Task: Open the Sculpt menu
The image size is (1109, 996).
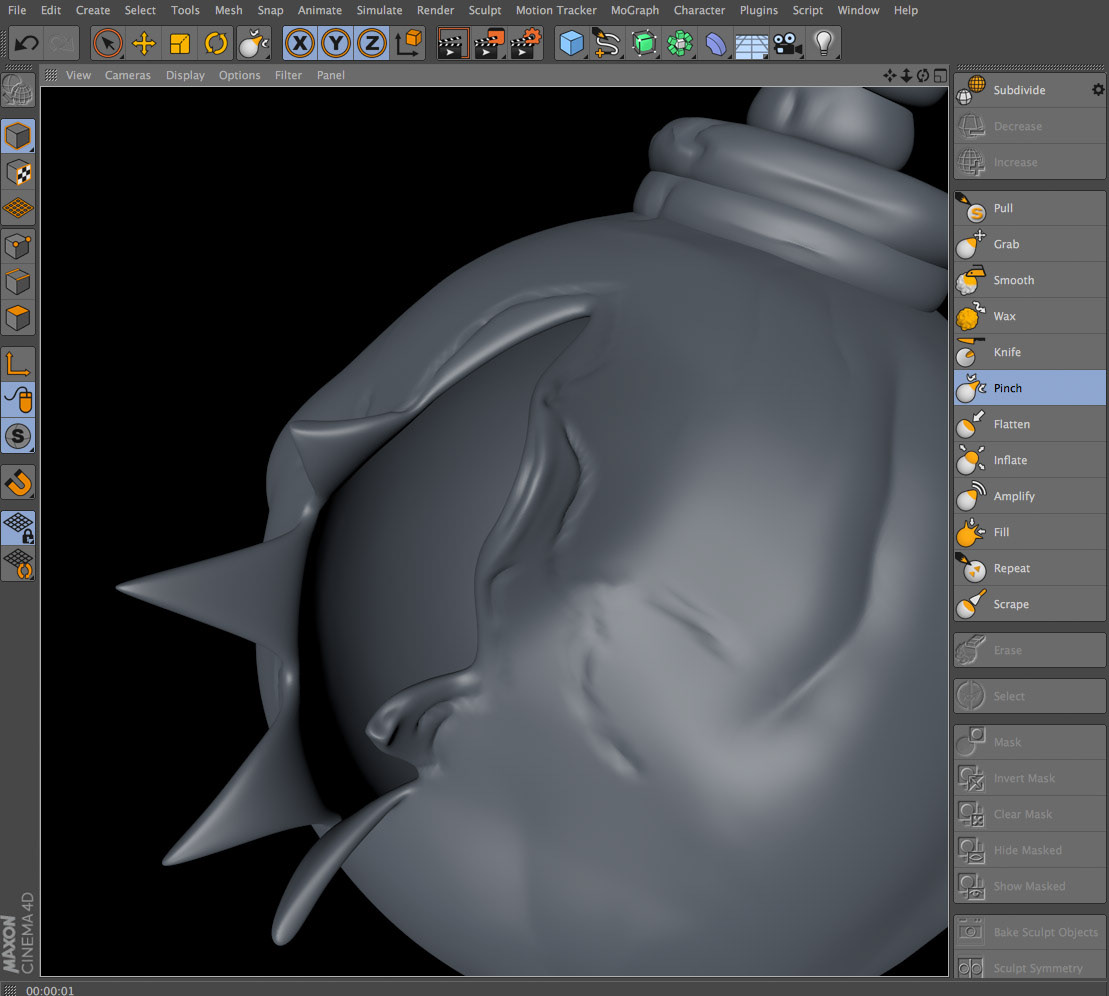Action: (x=484, y=10)
